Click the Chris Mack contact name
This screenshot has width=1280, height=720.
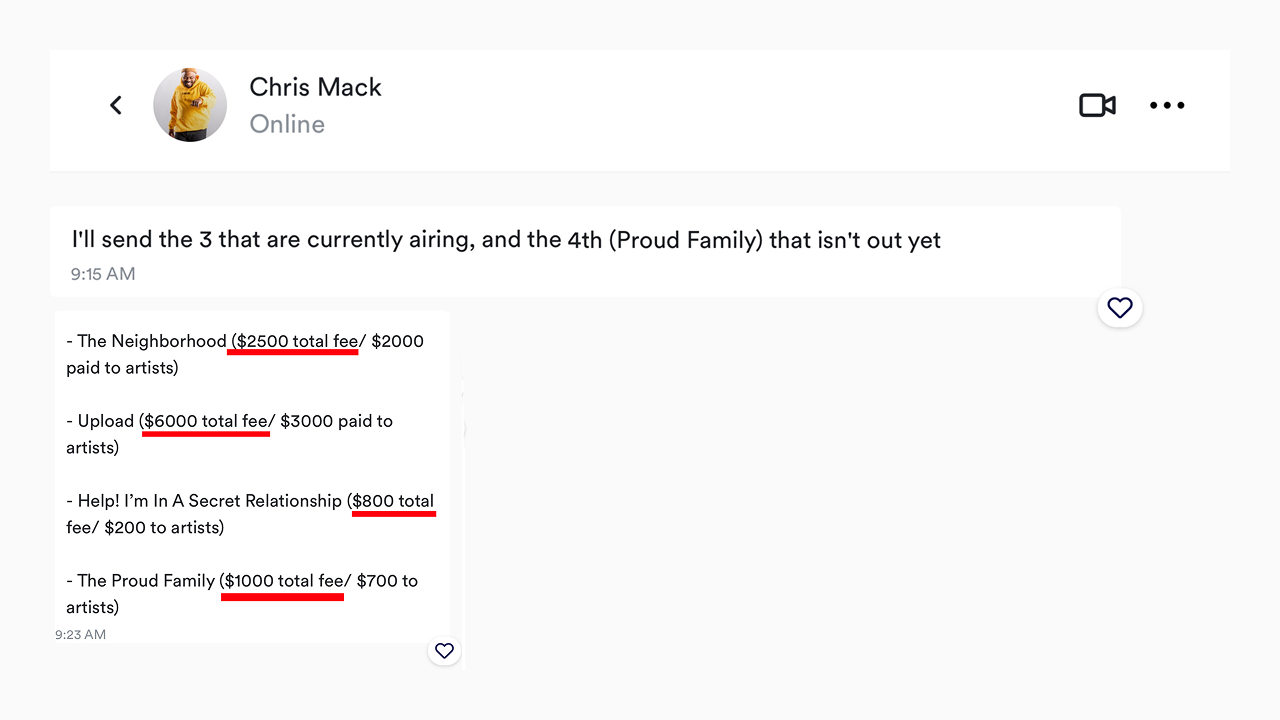(x=315, y=88)
